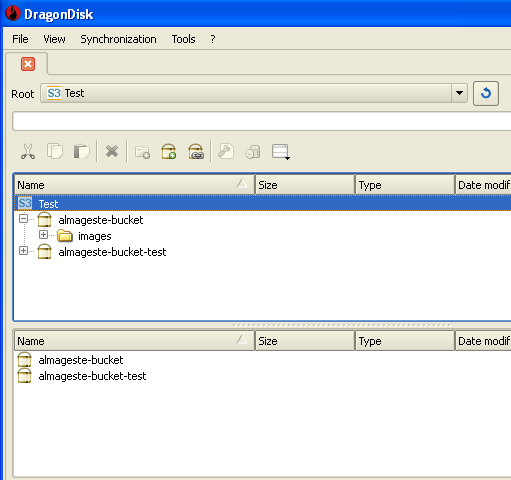Open the ? help menu
The height and width of the screenshot is (480, 511).
click(x=213, y=39)
